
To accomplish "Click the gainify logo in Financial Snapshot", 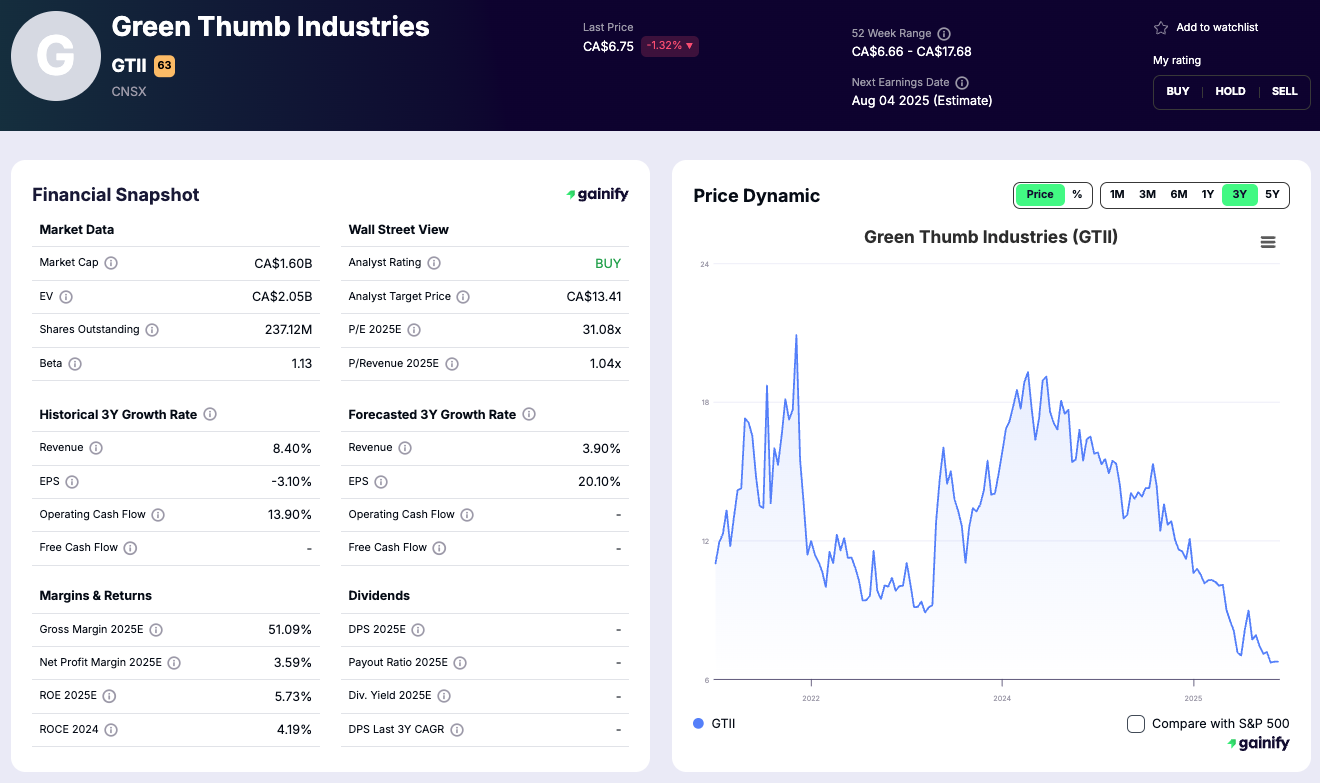I will (x=598, y=195).
